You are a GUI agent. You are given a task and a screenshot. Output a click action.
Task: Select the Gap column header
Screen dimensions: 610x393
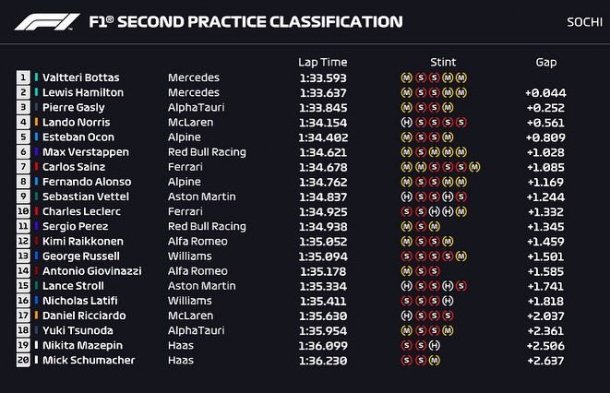[546, 62]
